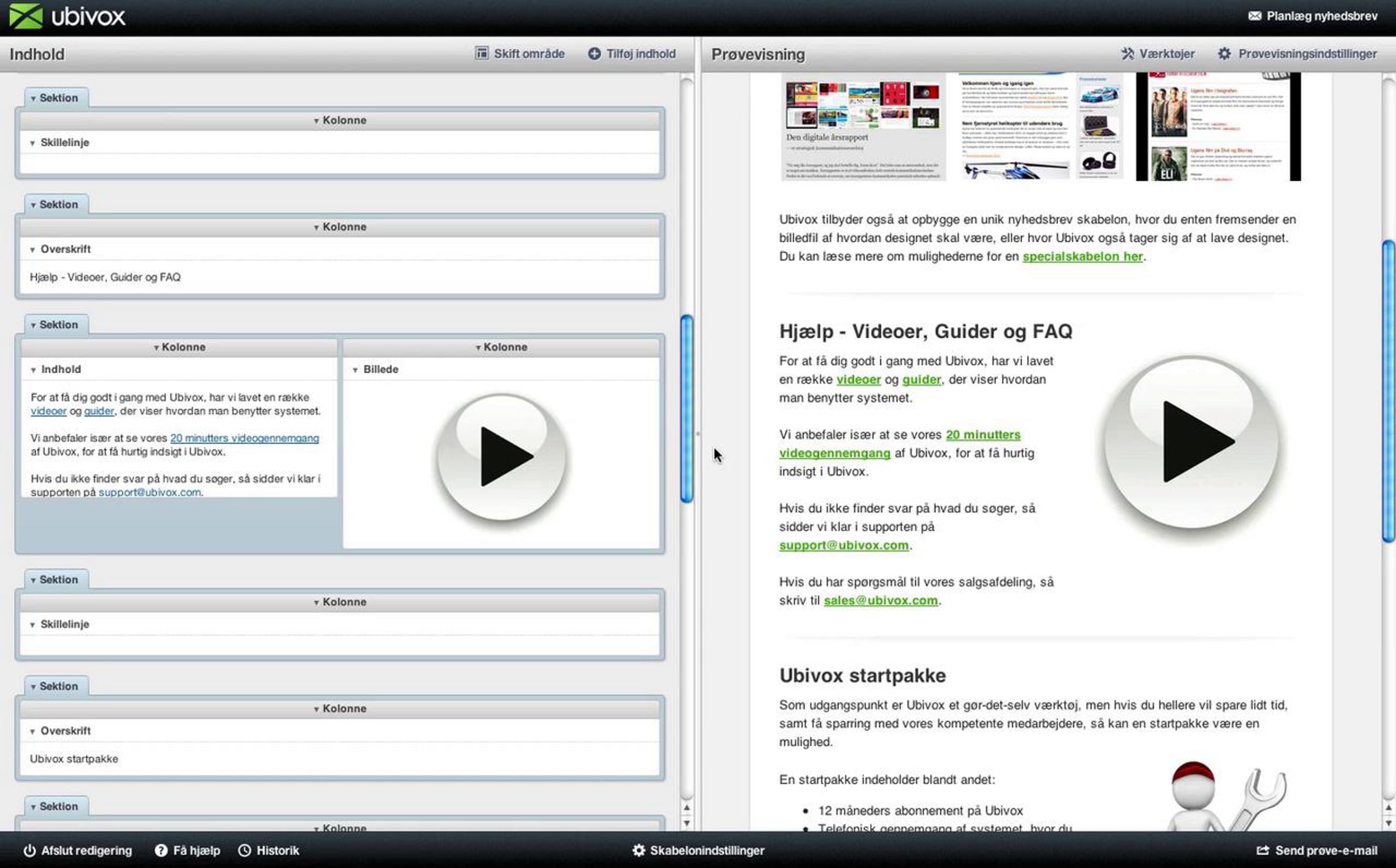Collapse the Kolonne header above the Billede block

point(478,348)
